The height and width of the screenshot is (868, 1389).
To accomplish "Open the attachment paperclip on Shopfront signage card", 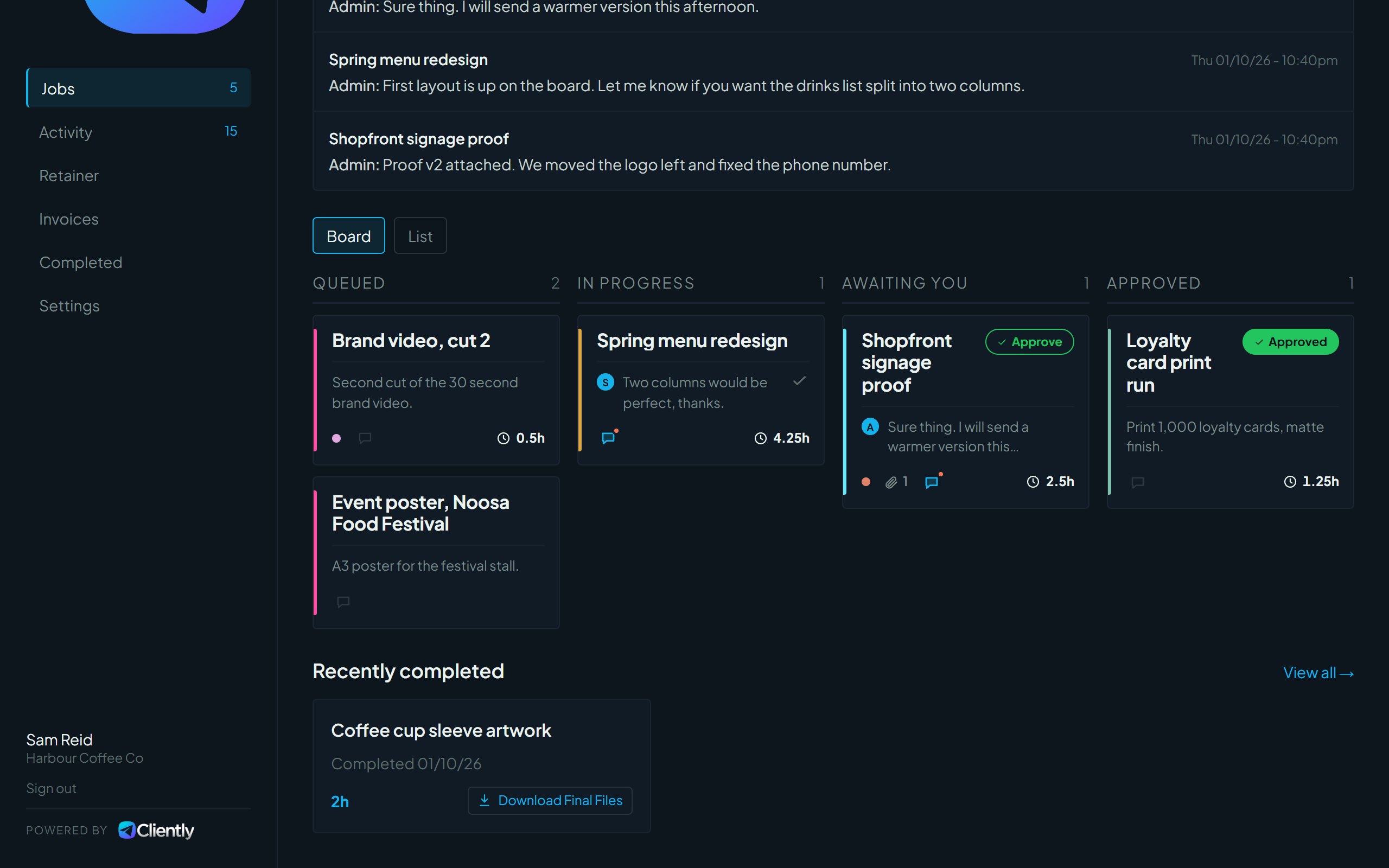I will click(x=891, y=482).
